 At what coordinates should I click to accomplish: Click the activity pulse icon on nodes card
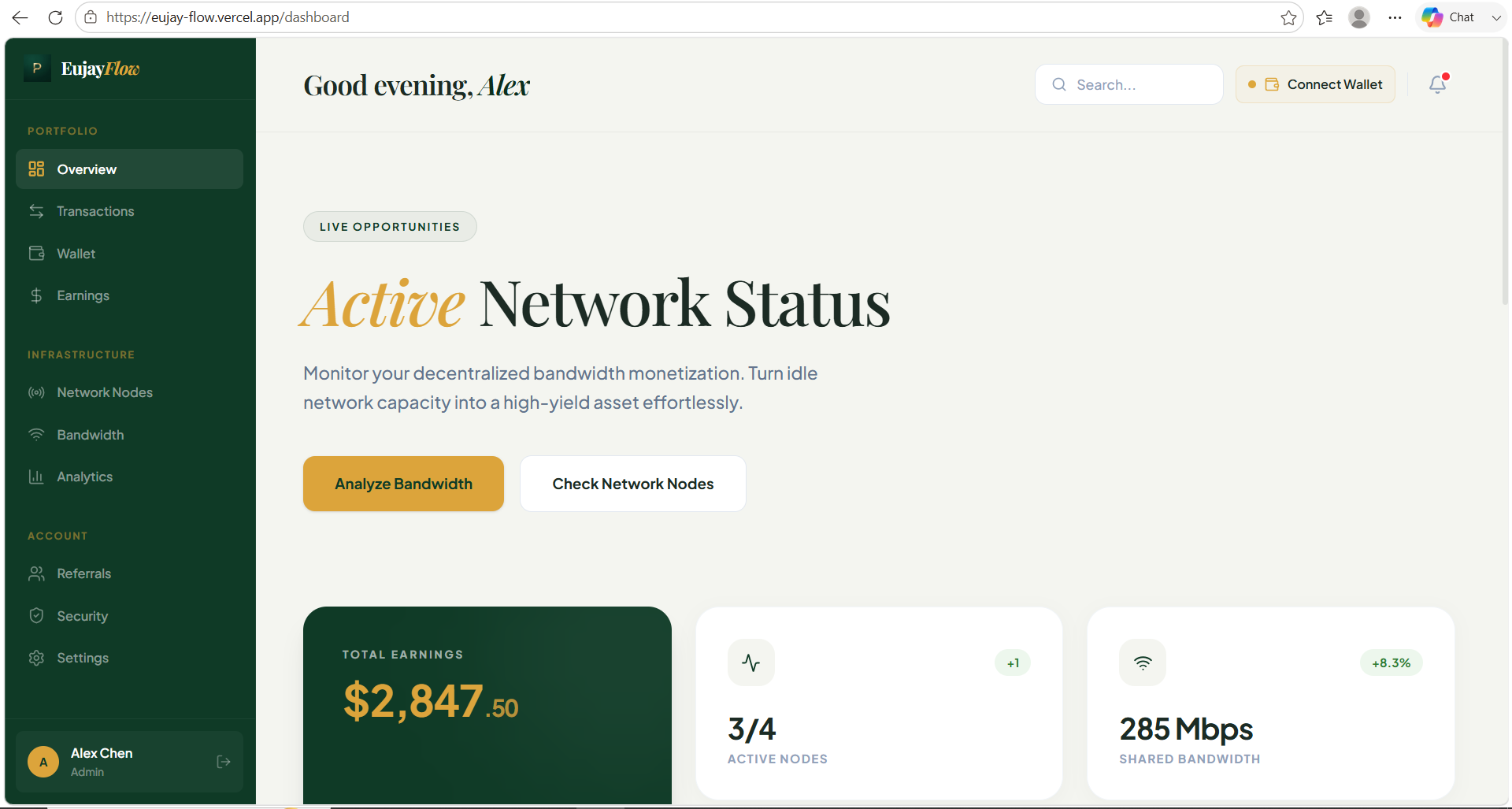pos(751,662)
